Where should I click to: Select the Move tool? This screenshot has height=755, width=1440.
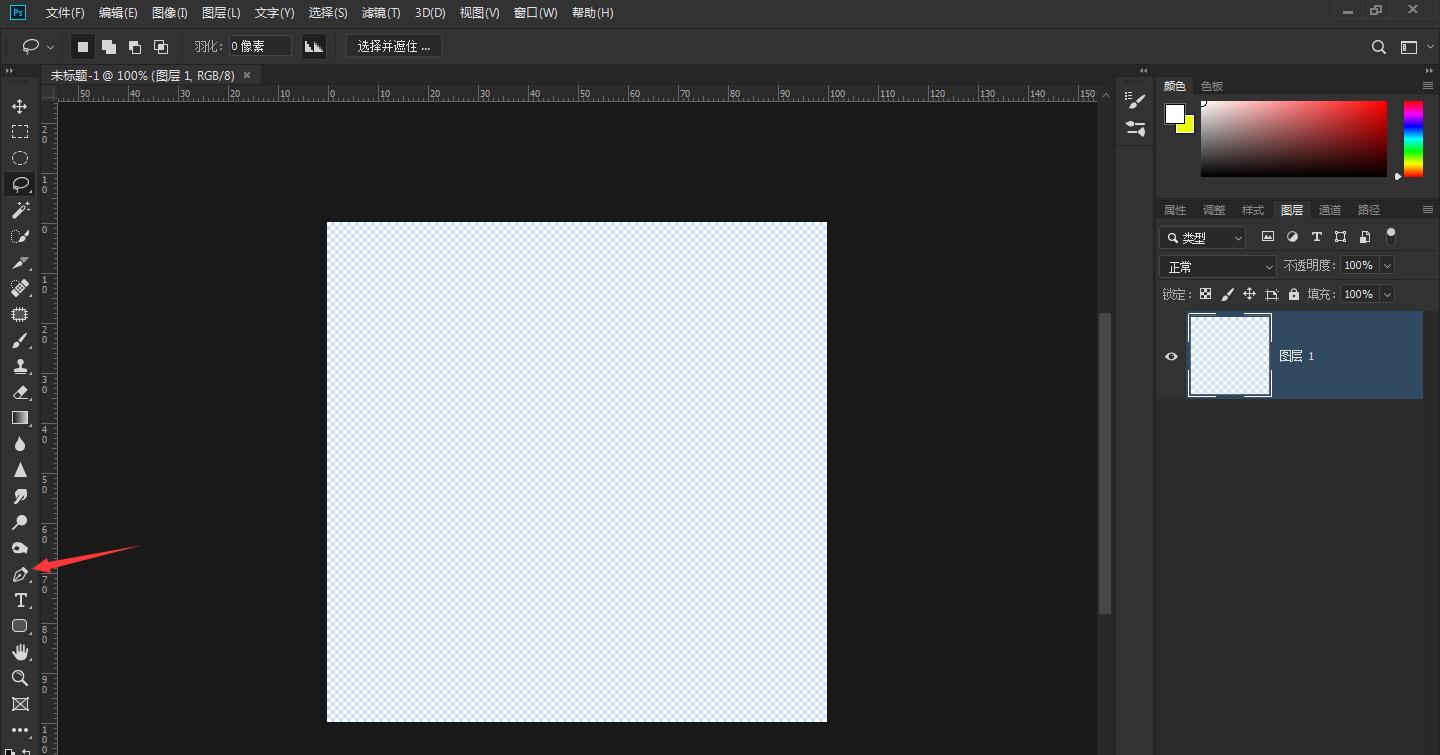pos(19,106)
